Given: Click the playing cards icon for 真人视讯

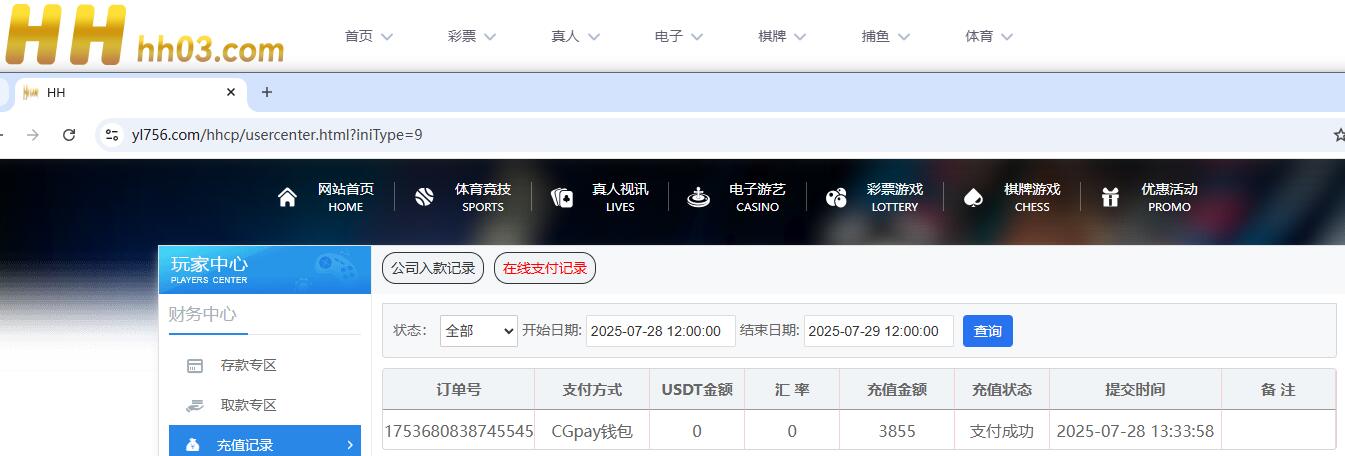Looking at the screenshot, I should [x=562, y=198].
